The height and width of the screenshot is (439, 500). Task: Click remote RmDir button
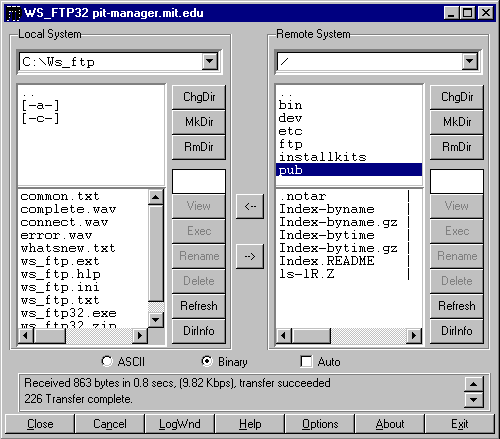pyautogui.click(x=457, y=147)
